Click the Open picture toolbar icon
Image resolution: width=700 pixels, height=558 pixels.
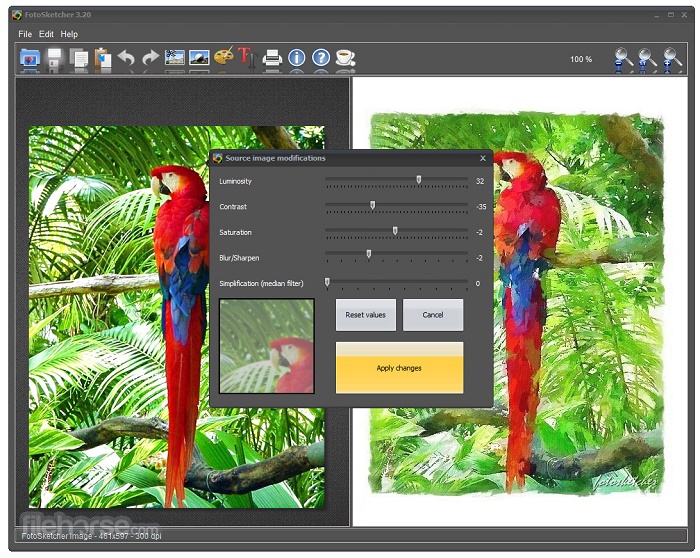click(30, 59)
